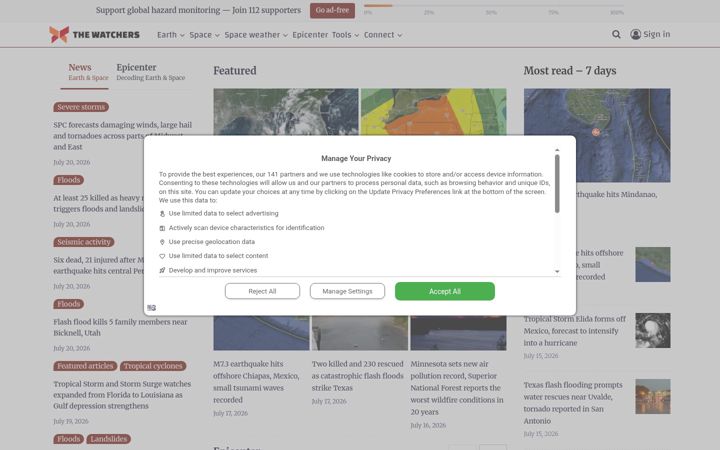Click the small icon in the privacy dialog's bottom-left corner
Image resolution: width=720 pixels, height=450 pixels.
point(152,308)
